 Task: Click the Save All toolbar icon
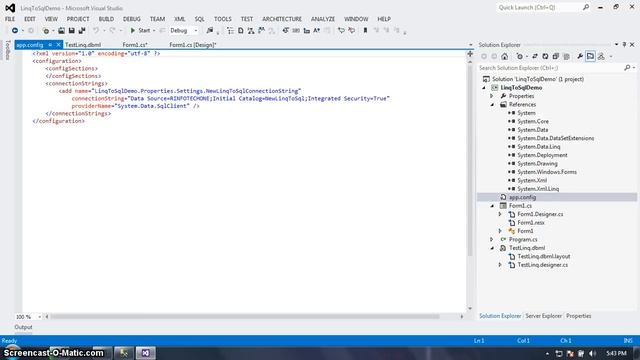[82, 31]
